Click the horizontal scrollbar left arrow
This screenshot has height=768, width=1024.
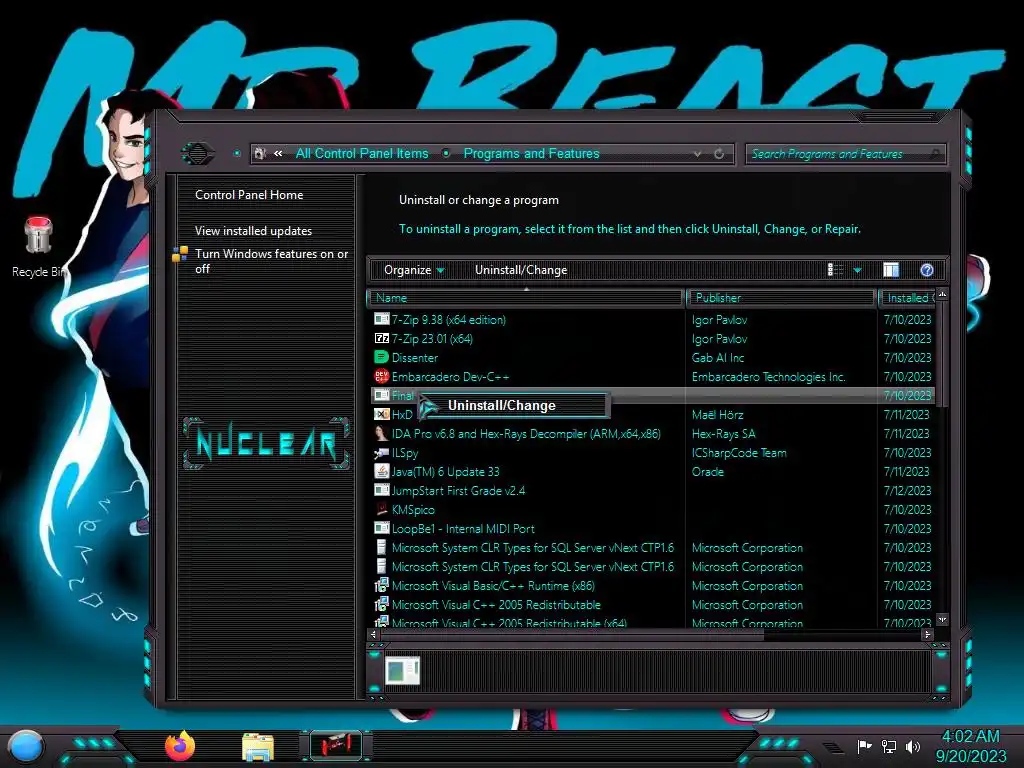point(374,633)
